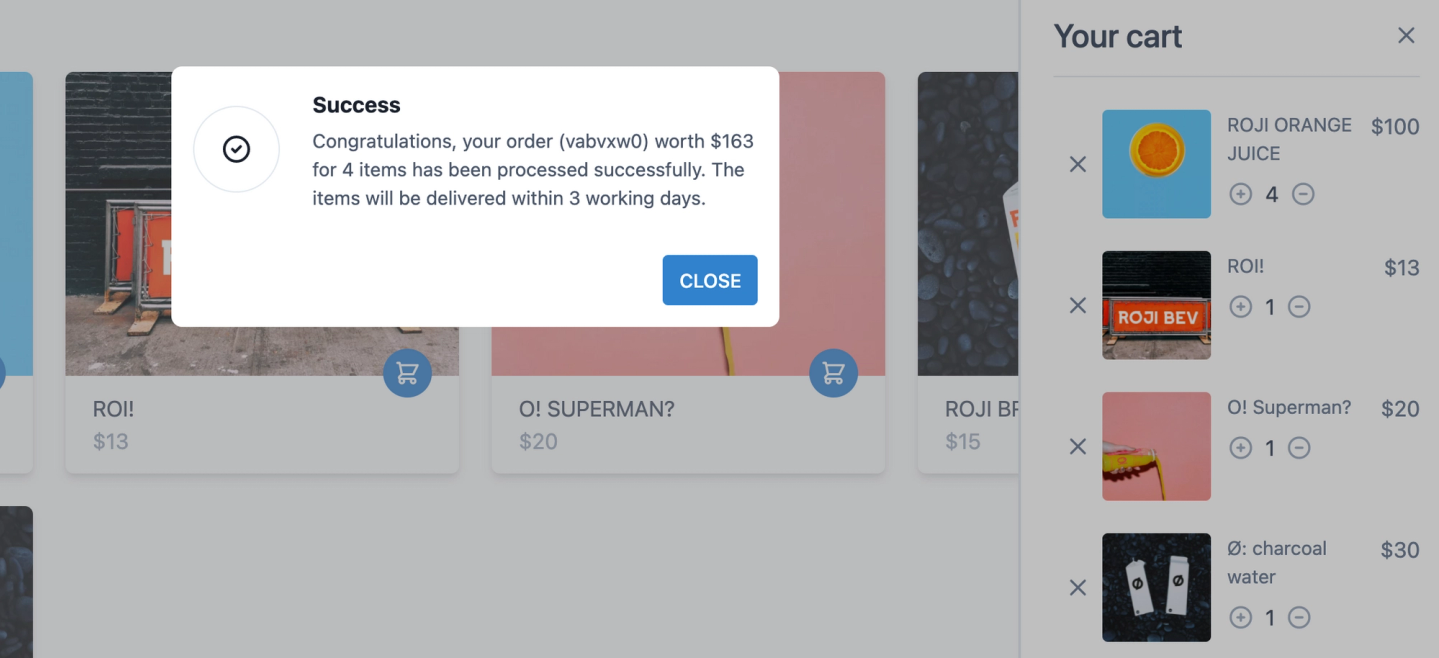Click the success checkmark icon in the dialog

click(236, 148)
